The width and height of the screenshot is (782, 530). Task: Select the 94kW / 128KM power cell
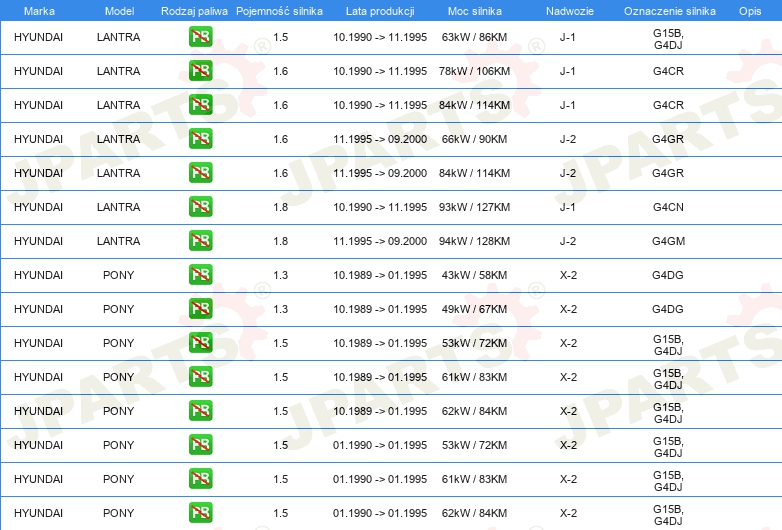point(474,241)
